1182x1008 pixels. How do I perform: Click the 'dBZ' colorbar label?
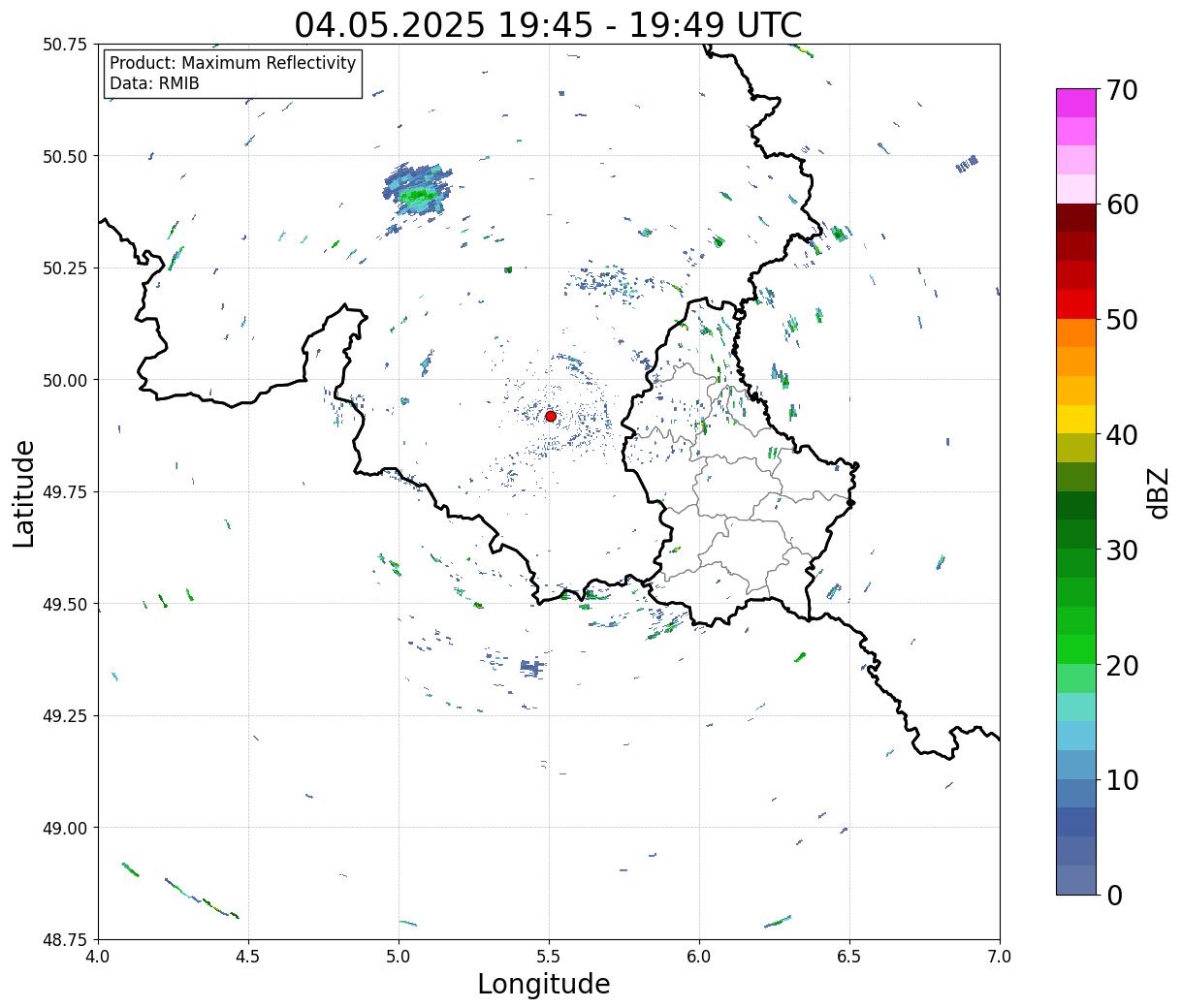click(1158, 491)
